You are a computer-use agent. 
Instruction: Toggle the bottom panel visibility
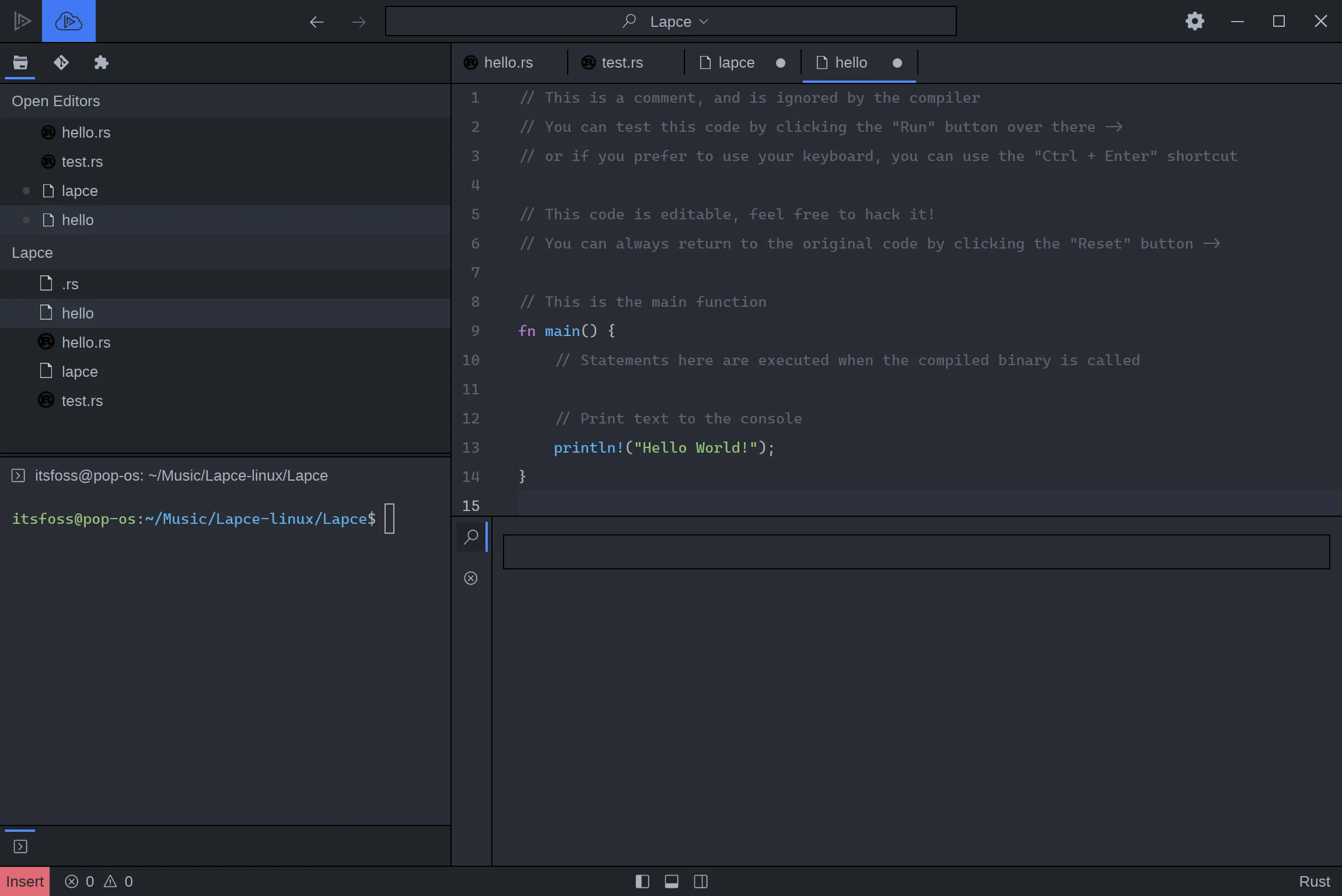pyautogui.click(x=672, y=881)
